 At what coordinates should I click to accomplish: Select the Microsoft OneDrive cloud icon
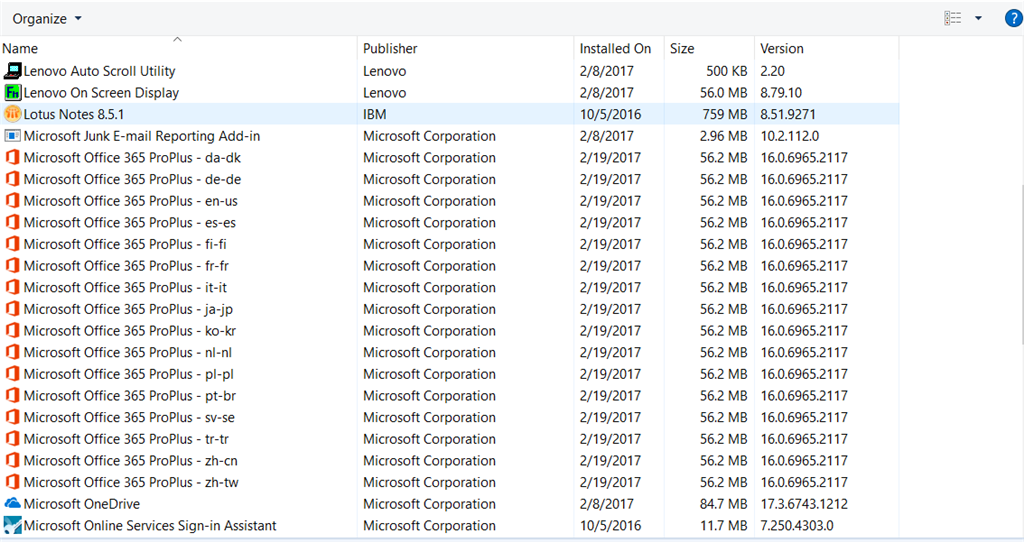(13, 504)
